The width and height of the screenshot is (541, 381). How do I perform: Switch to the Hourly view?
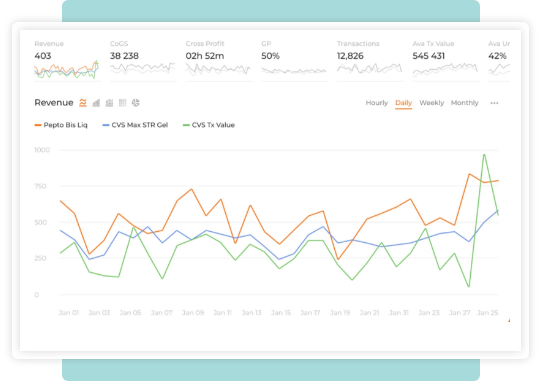(x=377, y=103)
